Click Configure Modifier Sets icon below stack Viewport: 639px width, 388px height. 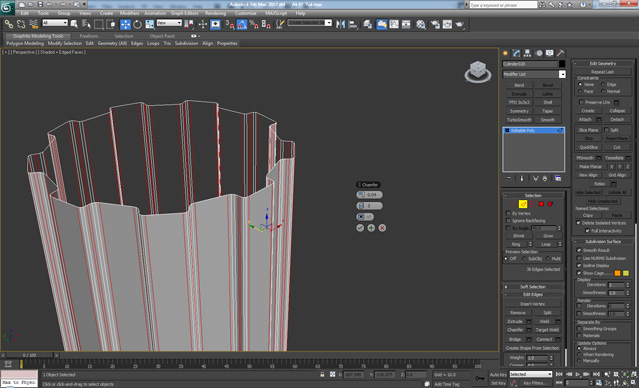pos(558,179)
